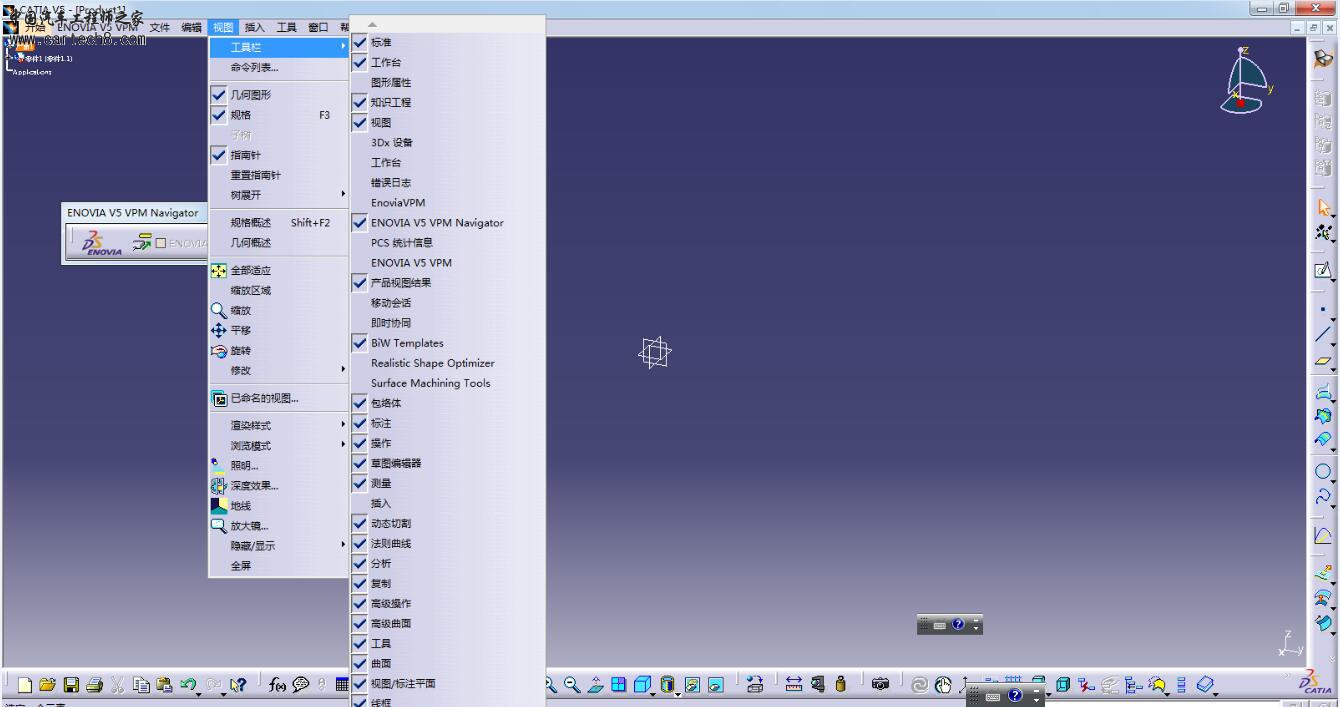Select 全部适应 fit all menu item
The width and height of the screenshot is (1340, 707).
[x=250, y=270]
